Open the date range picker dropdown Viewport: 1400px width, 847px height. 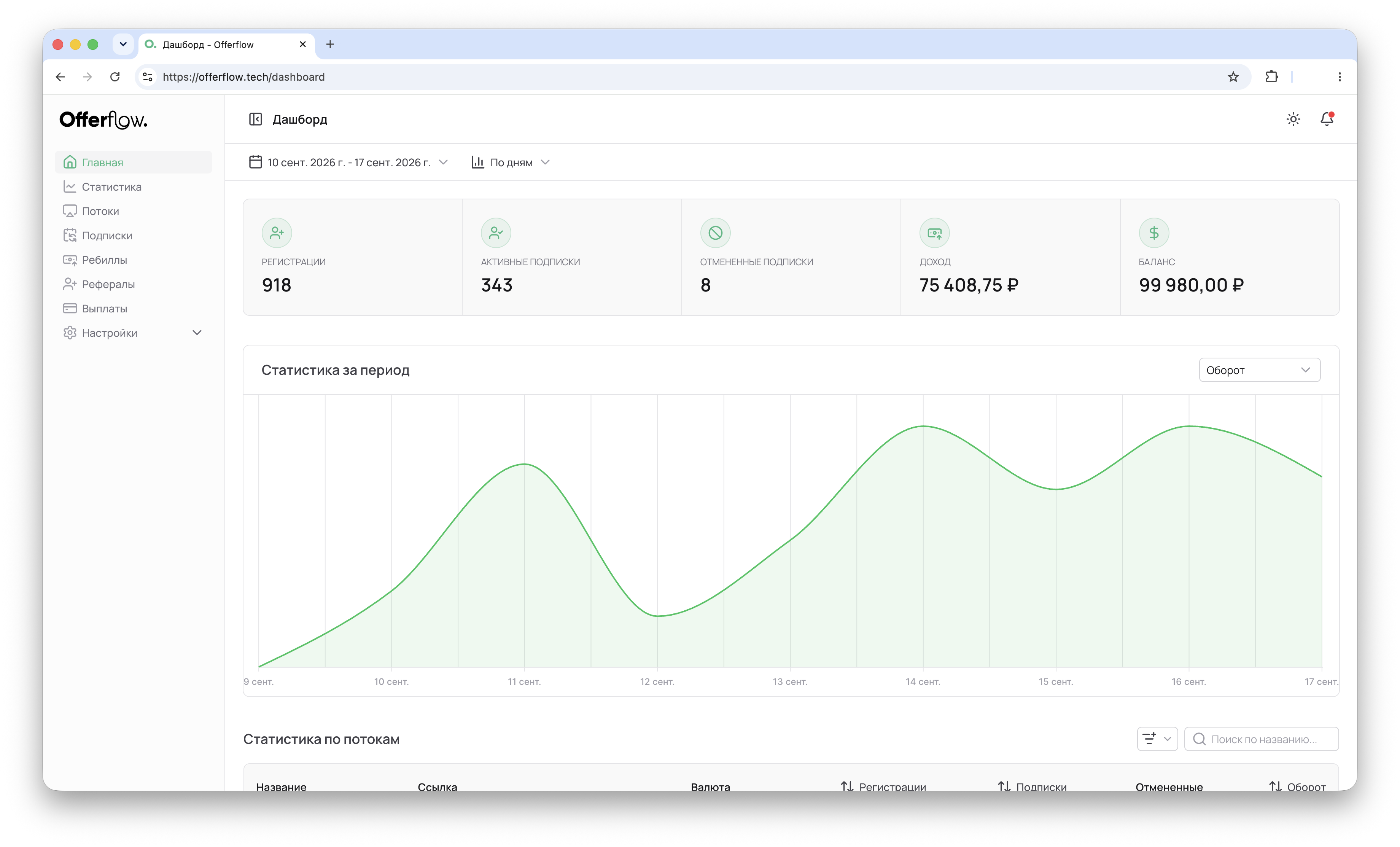tap(349, 162)
